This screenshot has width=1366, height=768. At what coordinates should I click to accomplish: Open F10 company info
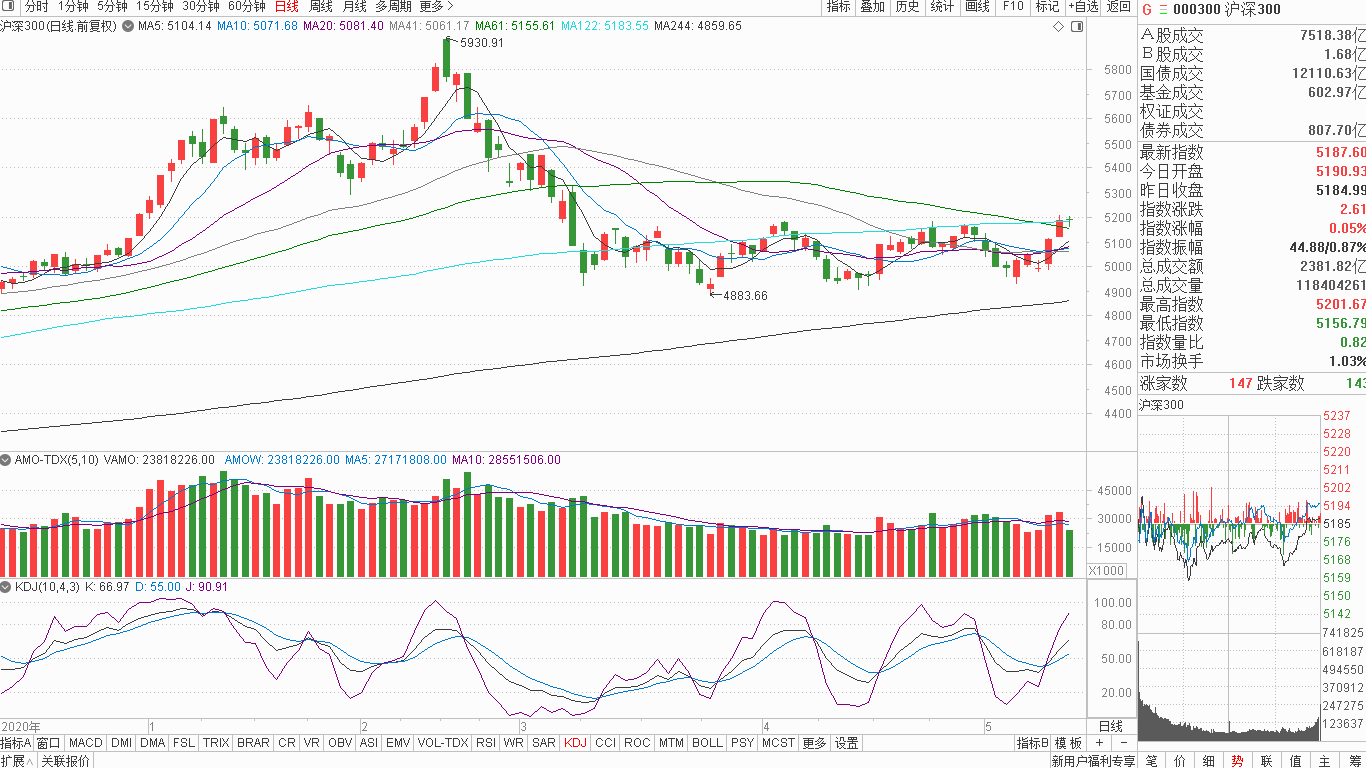point(1013,7)
